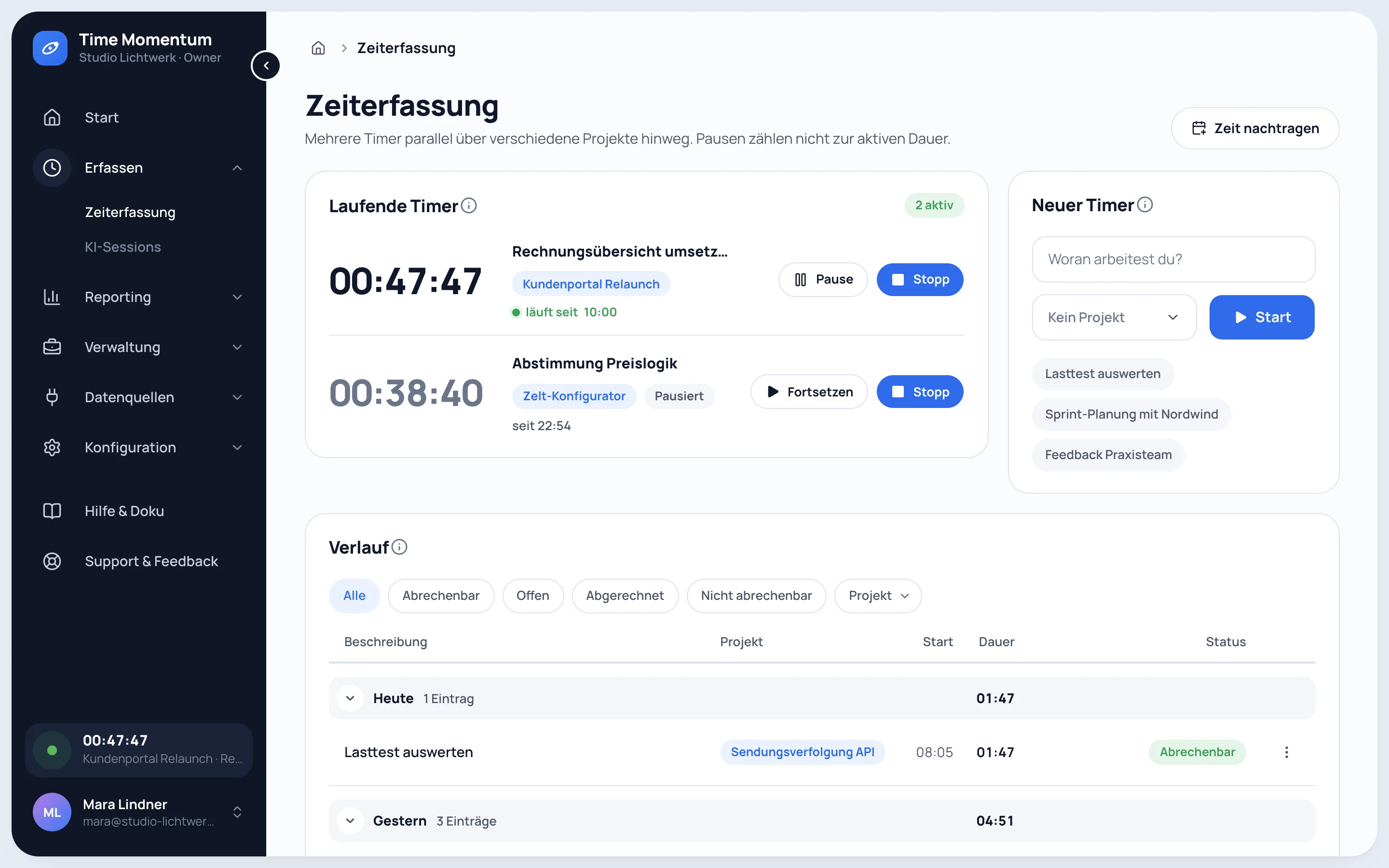This screenshot has width=1389, height=868.
Task: Click the Support & Feedback lifebuoy icon
Action: click(x=52, y=561)
